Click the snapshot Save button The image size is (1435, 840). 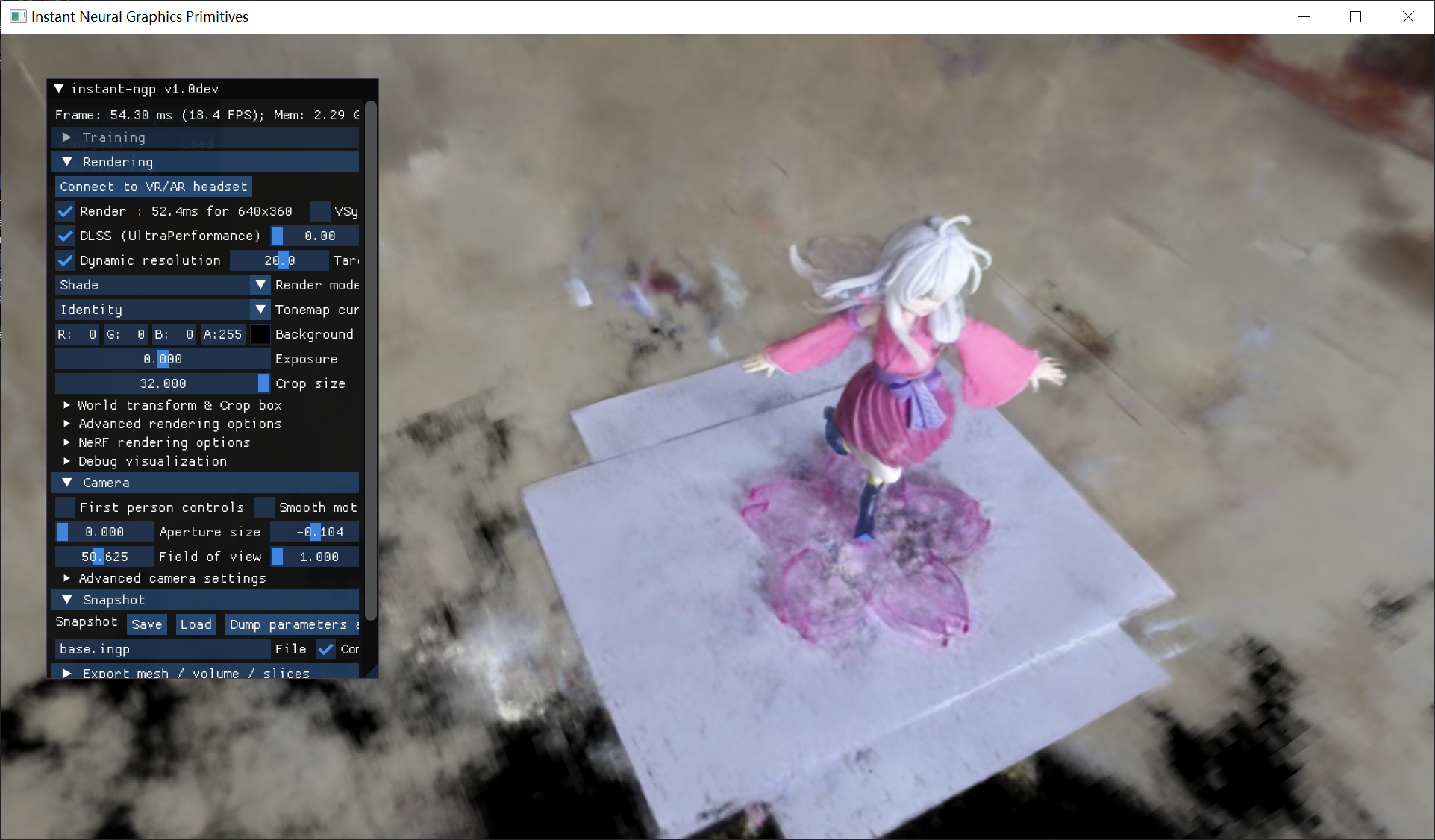pyautogui.click(x=147, y=624)
